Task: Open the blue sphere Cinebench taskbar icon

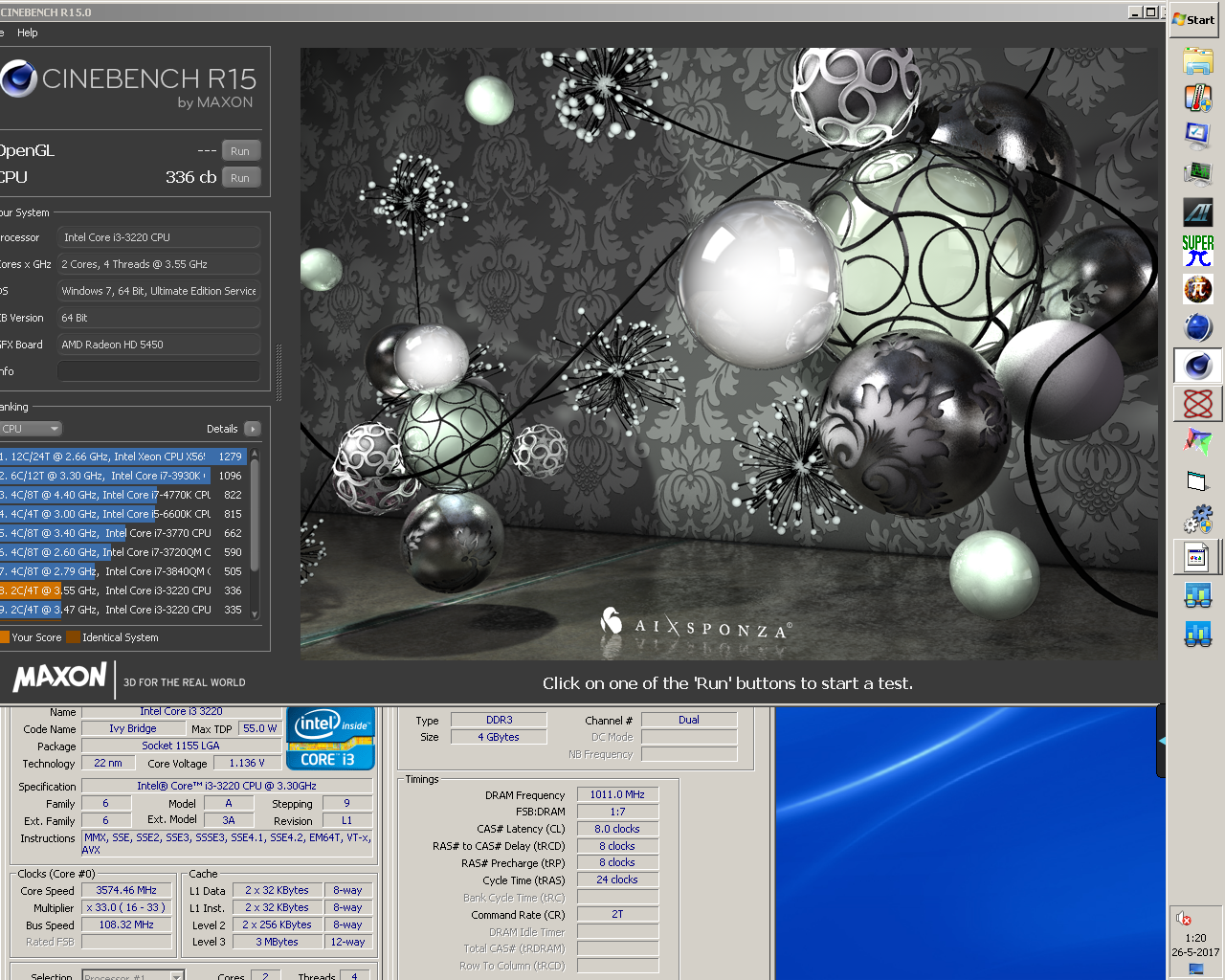Action: [x=1197, y=326]
